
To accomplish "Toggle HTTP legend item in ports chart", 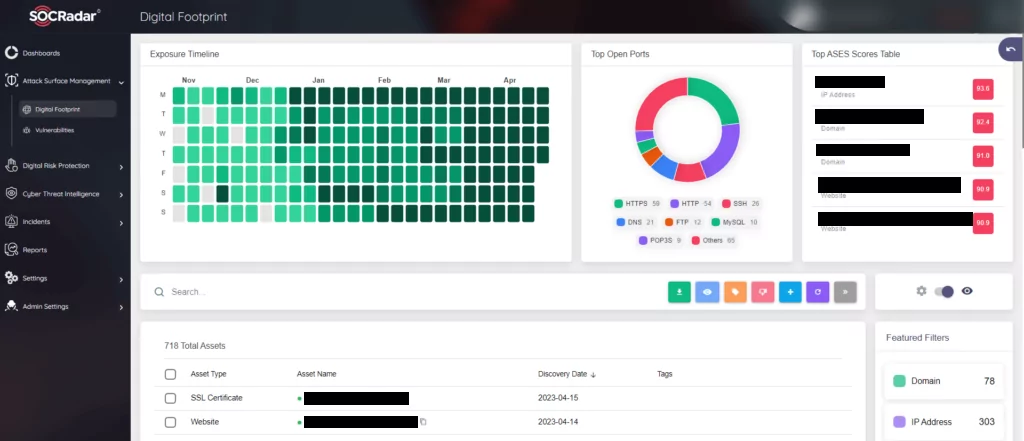I will click(692, 204).
